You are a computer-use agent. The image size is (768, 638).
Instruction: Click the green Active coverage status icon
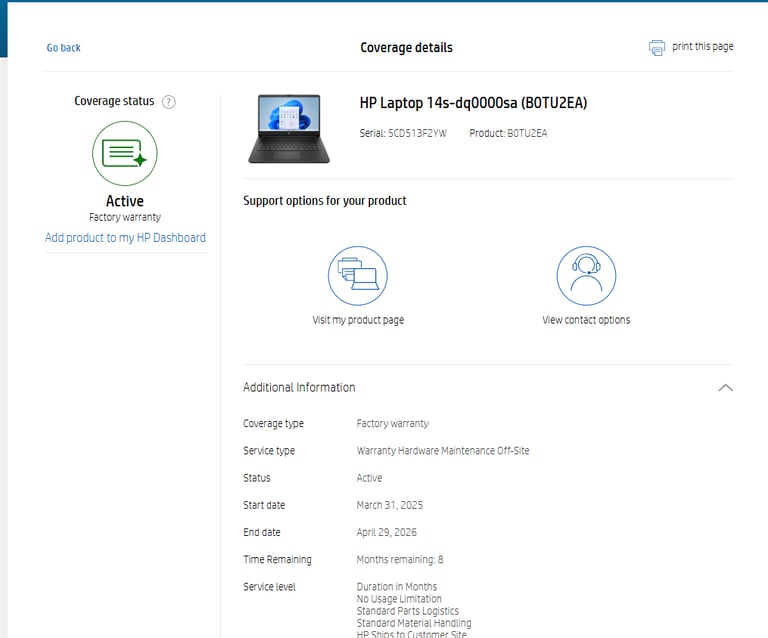[125, 153]
